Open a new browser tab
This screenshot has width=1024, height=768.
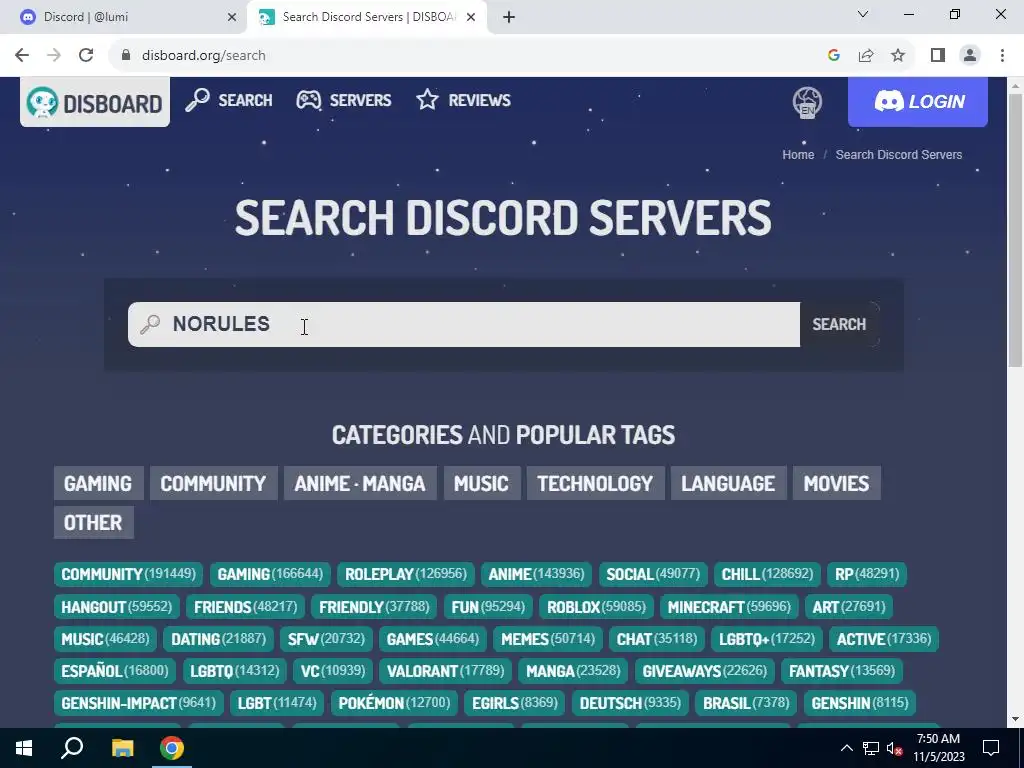pyautogui.click(x=509, y=18)
